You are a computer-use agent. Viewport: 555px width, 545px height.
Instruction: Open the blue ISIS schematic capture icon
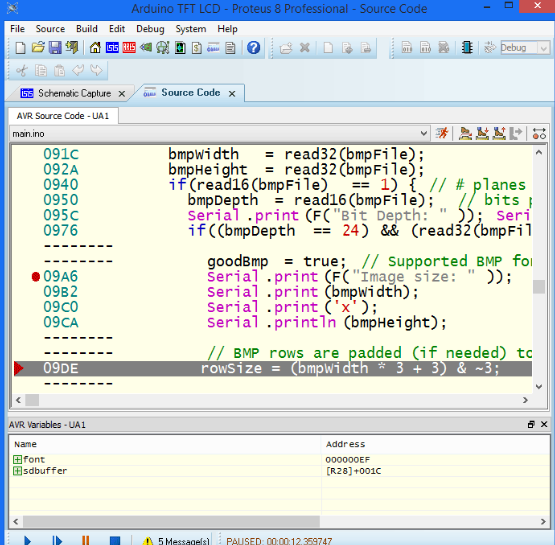coord(112,47)
